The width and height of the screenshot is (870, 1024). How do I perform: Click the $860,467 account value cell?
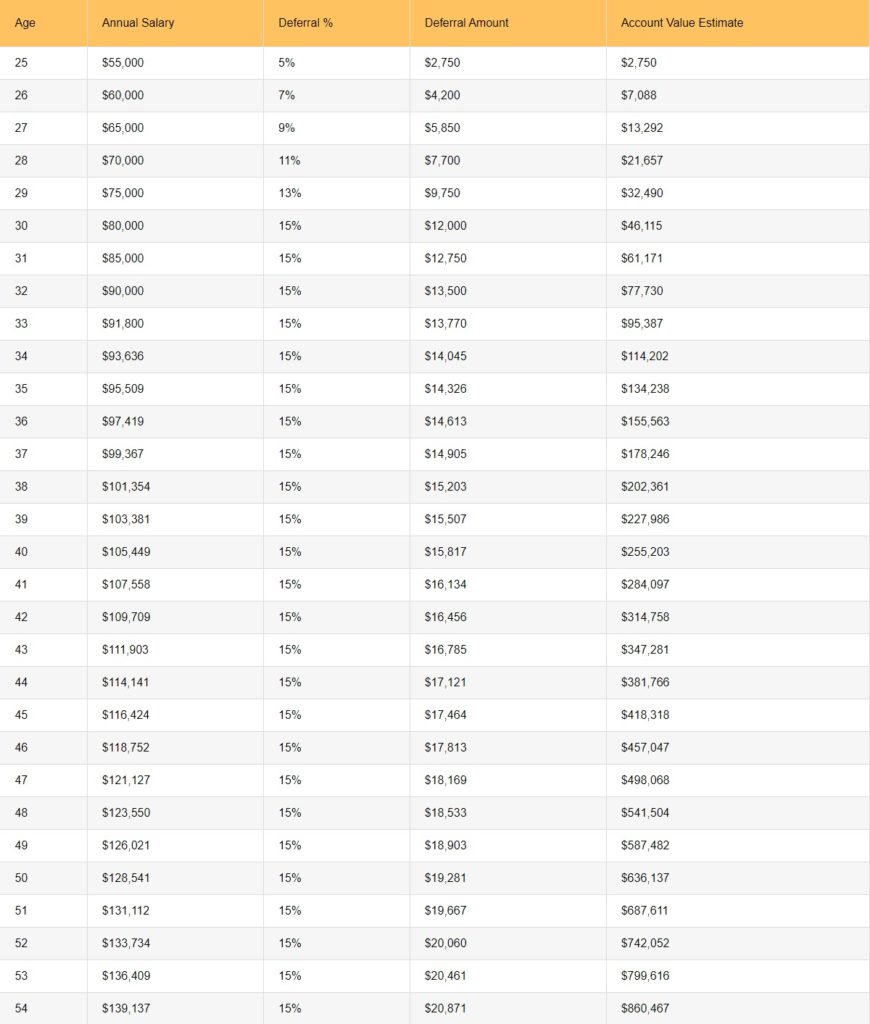[645, 1008]
